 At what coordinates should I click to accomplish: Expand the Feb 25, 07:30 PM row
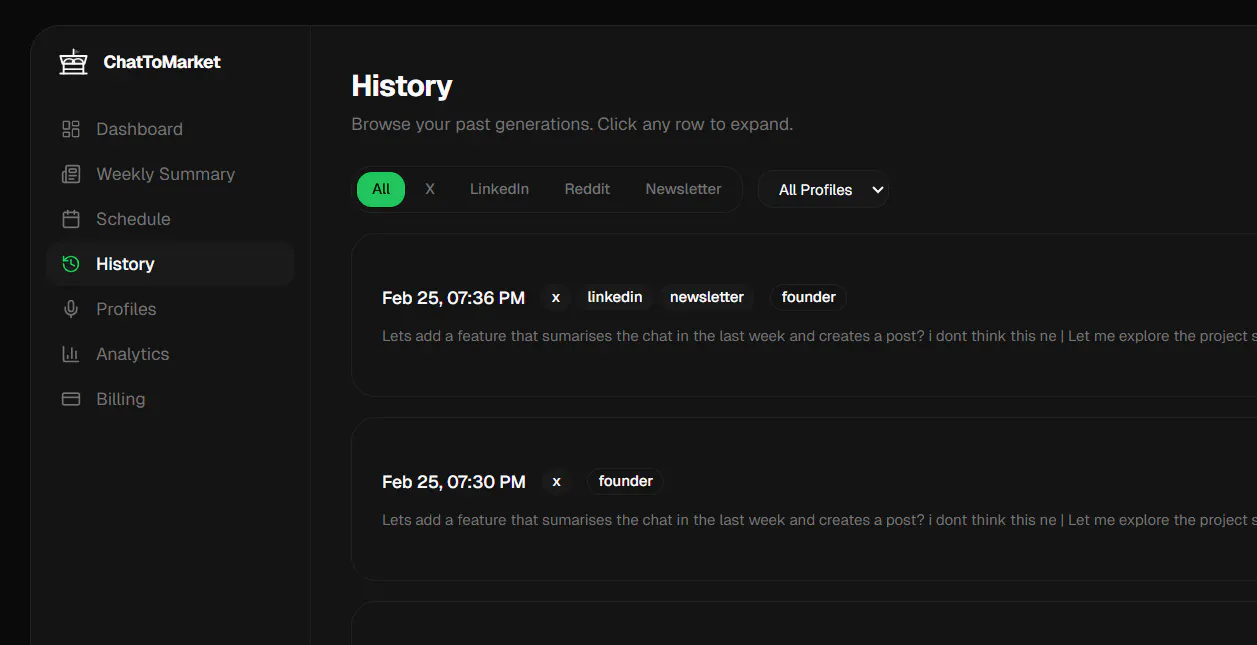804,499
